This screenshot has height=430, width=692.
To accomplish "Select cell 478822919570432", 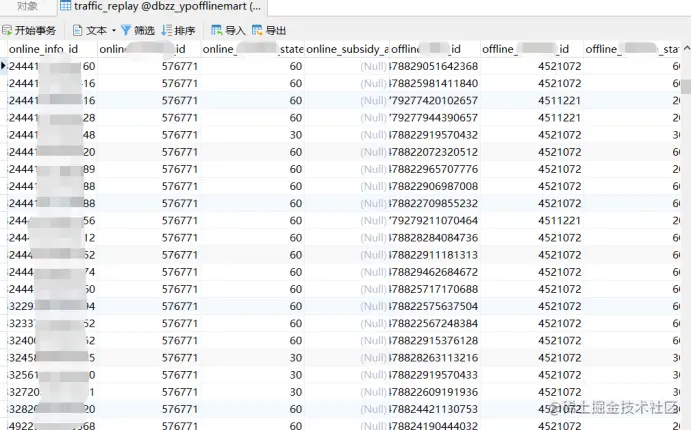I will (434, 135).
